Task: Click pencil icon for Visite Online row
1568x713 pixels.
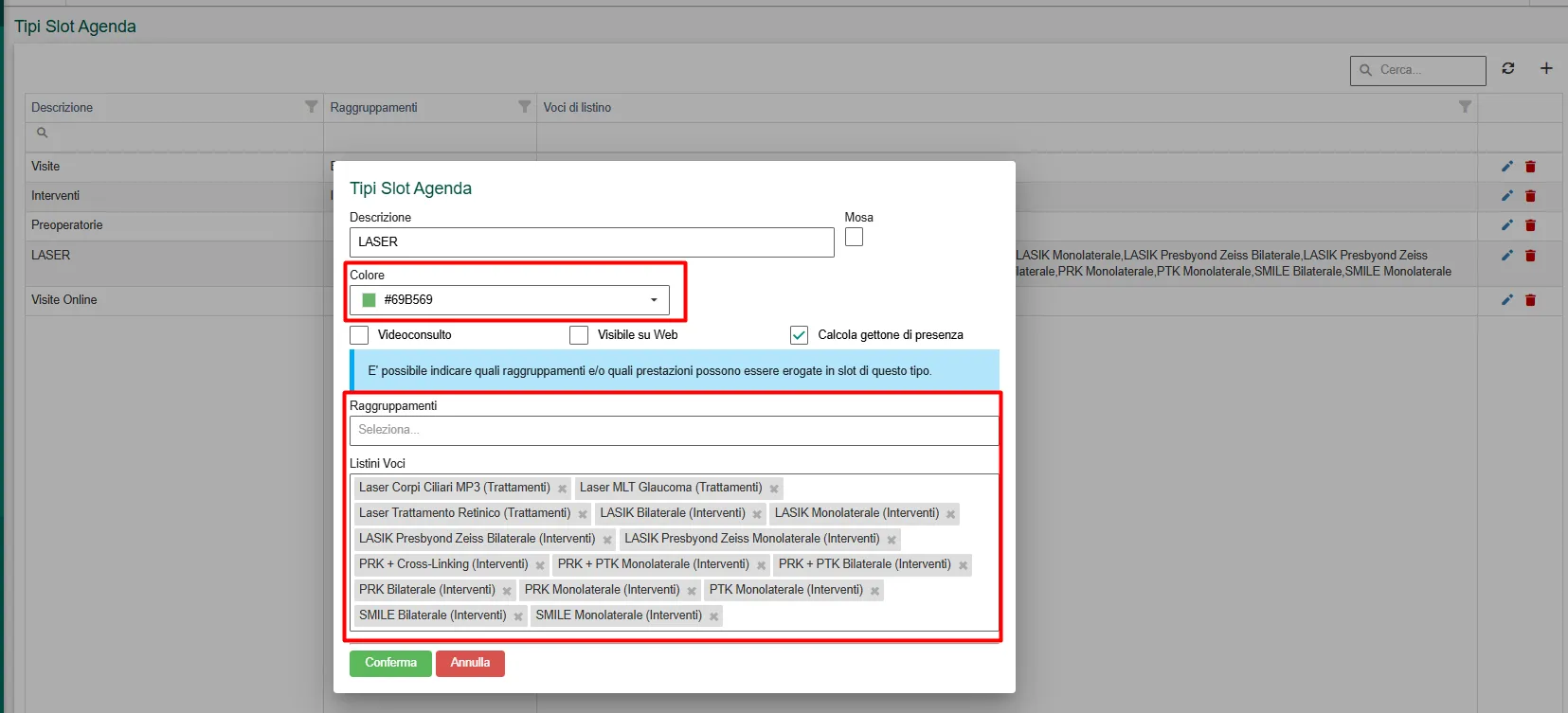Action: [1507, 300]
